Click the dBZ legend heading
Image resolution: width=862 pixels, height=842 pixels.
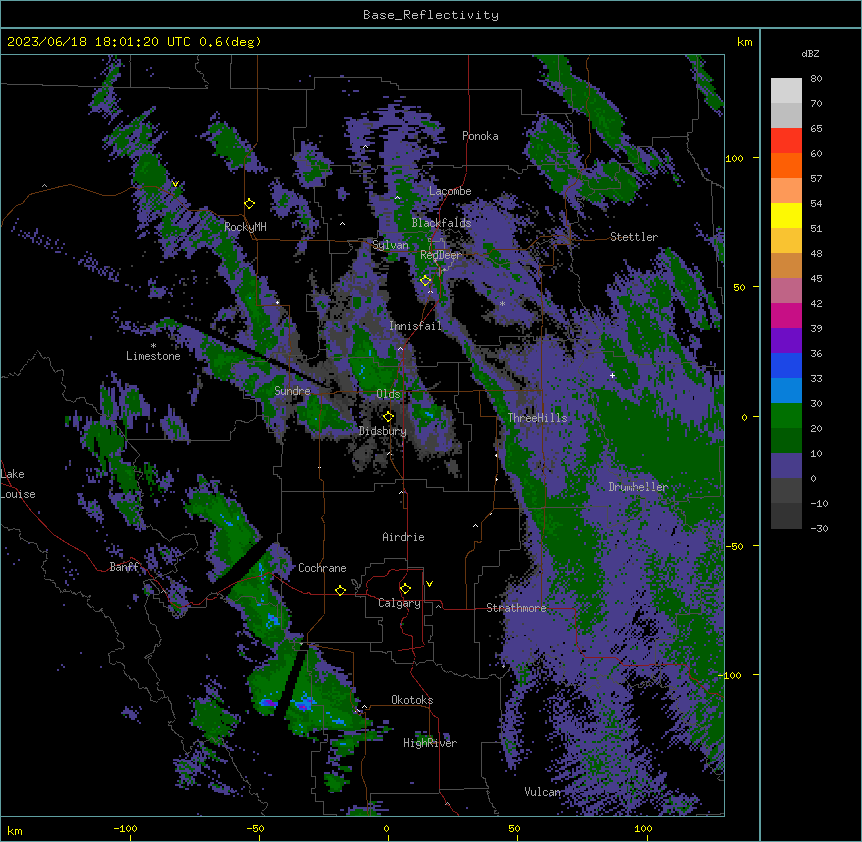tap(810, 53)
